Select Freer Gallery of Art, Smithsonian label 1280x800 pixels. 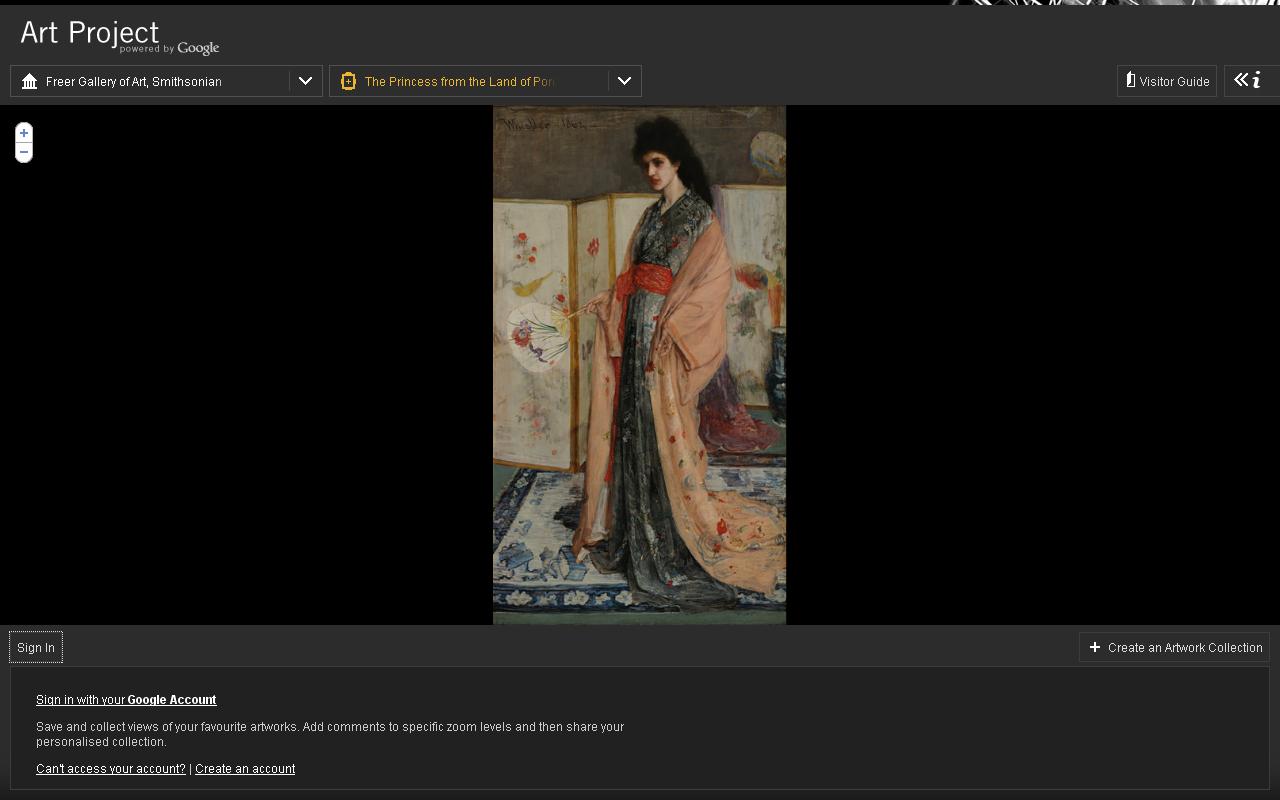click(x=134, y=81)
